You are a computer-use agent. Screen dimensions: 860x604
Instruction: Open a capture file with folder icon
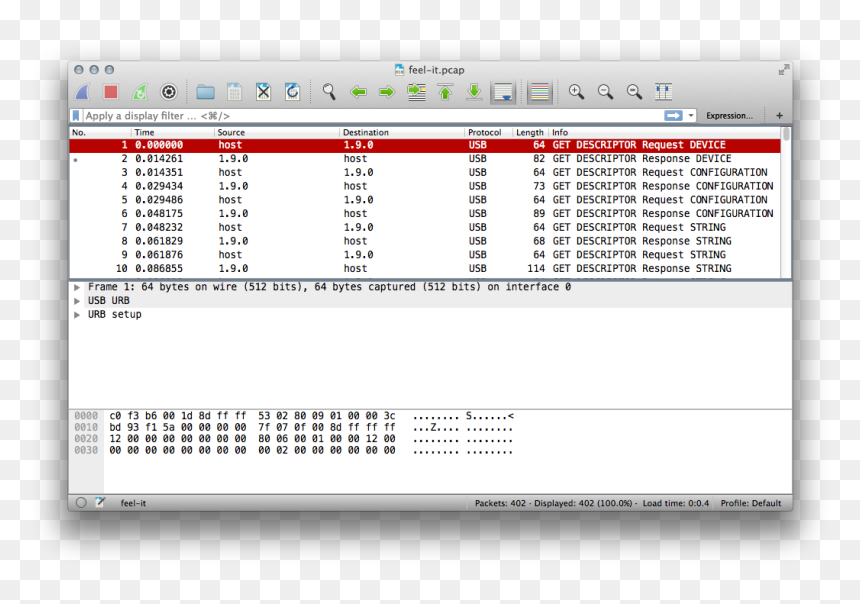206,92
